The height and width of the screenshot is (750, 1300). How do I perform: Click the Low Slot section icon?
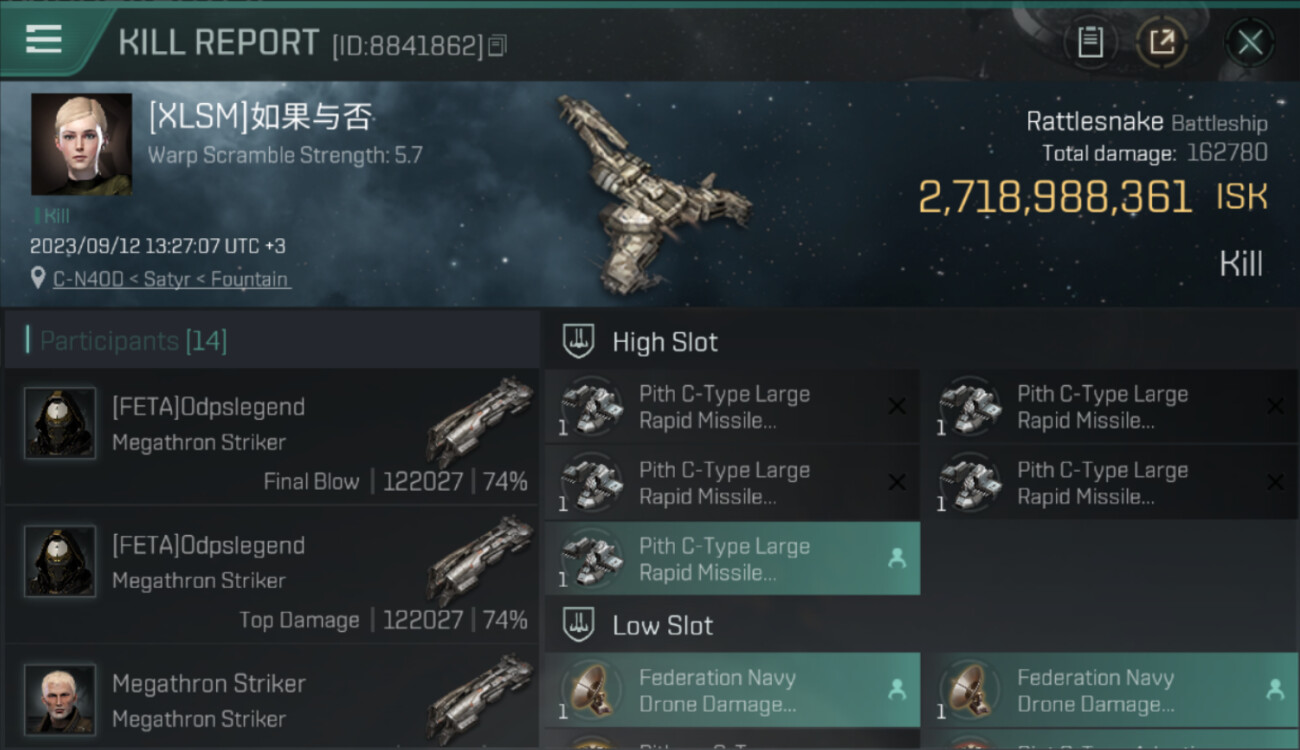click(578, 625)
